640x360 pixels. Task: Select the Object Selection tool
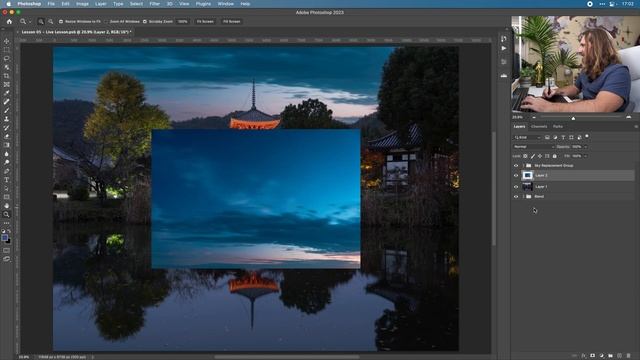[7, 67]
